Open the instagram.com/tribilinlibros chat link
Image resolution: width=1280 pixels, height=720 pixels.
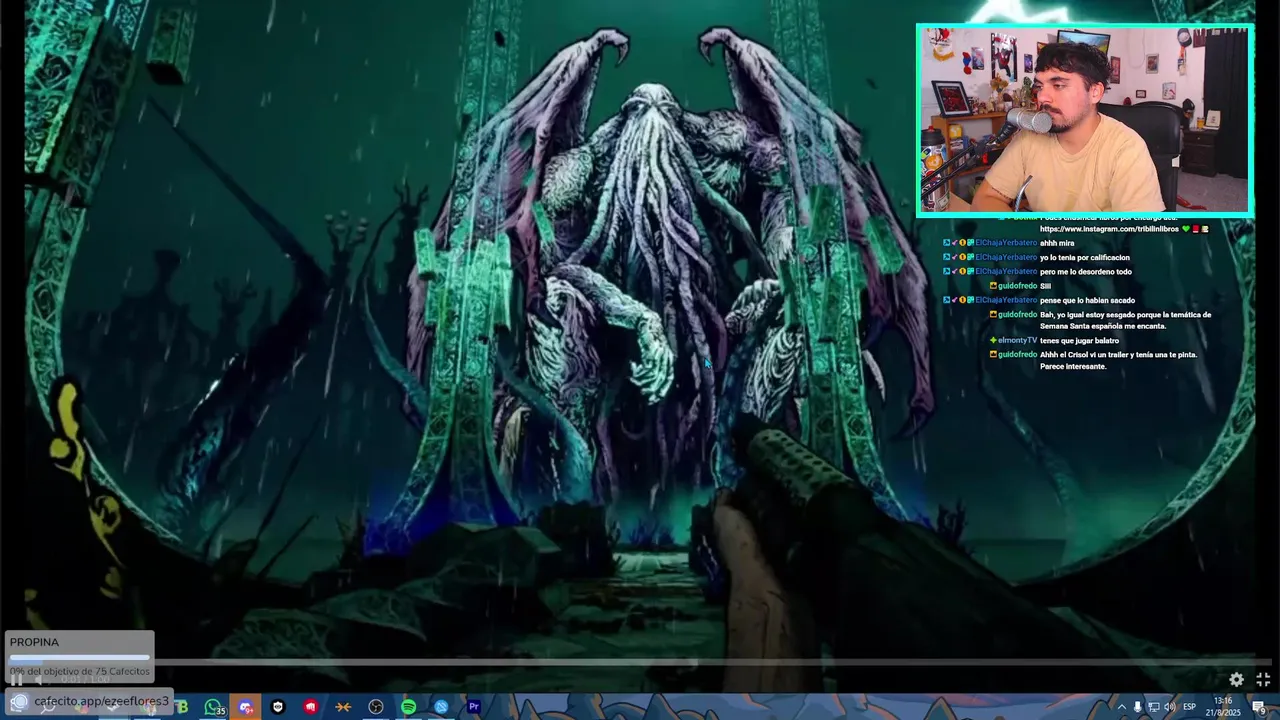(1110, 229)
